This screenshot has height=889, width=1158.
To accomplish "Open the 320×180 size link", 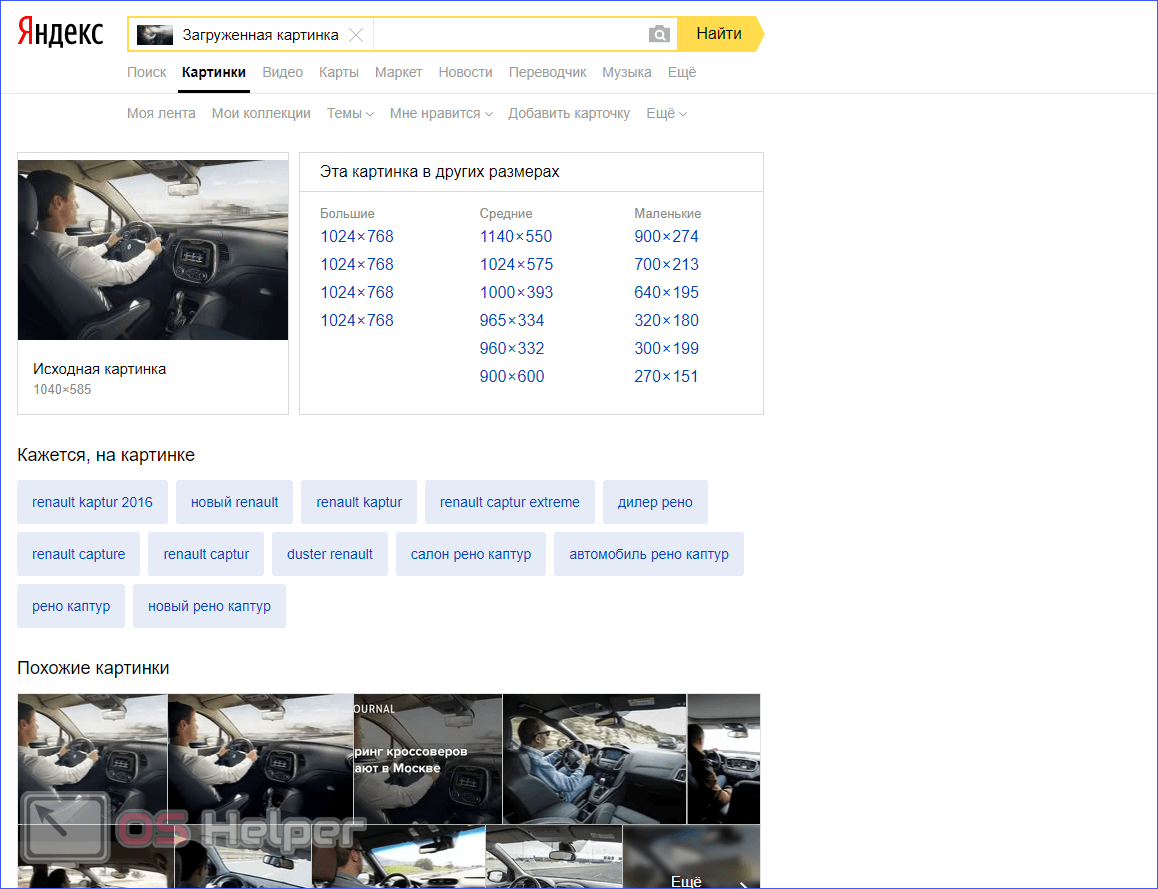I will (x=666, y=320).
